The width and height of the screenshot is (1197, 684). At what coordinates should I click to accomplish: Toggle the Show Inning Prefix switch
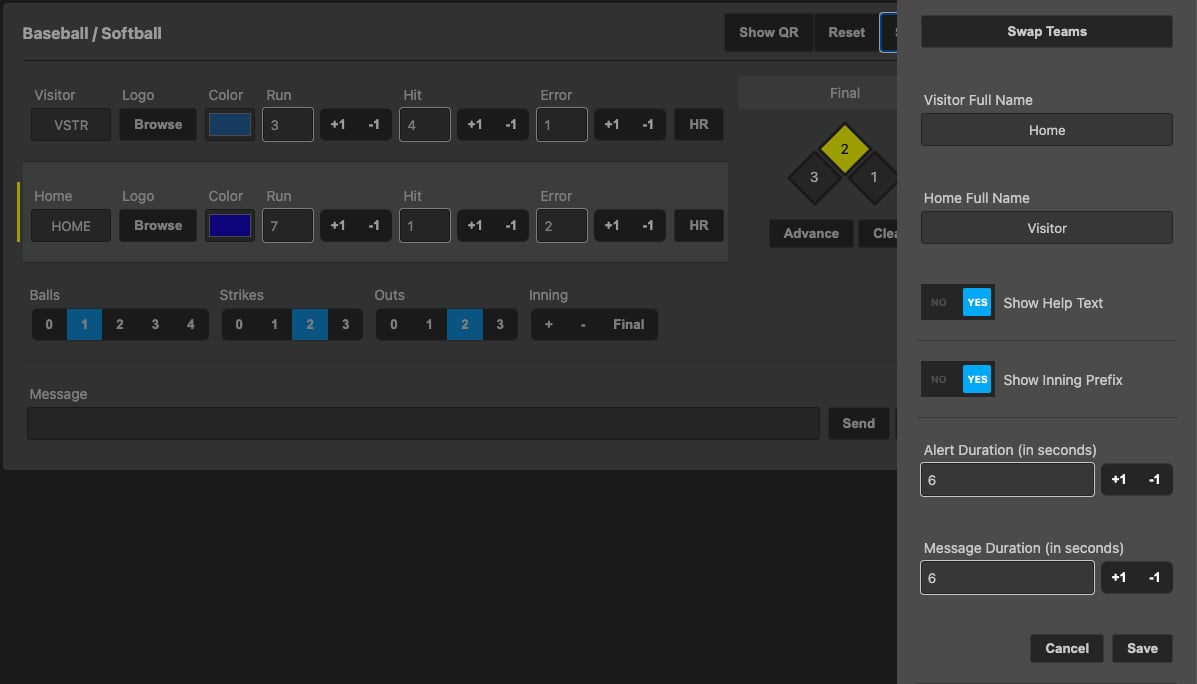pyautogui.click(x=957, y=379)
